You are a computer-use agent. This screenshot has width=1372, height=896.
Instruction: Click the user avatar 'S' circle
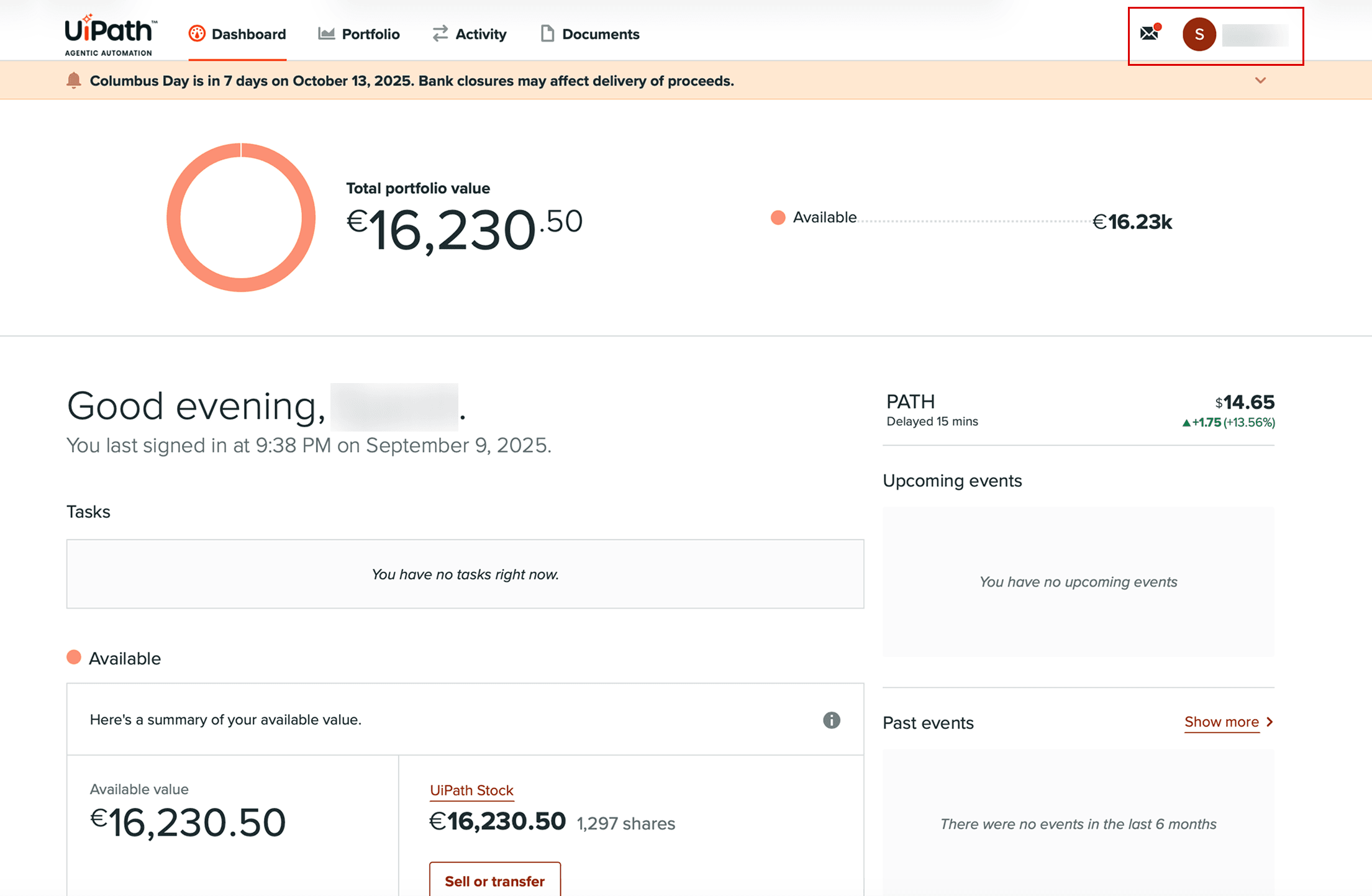click(1199, 34)
